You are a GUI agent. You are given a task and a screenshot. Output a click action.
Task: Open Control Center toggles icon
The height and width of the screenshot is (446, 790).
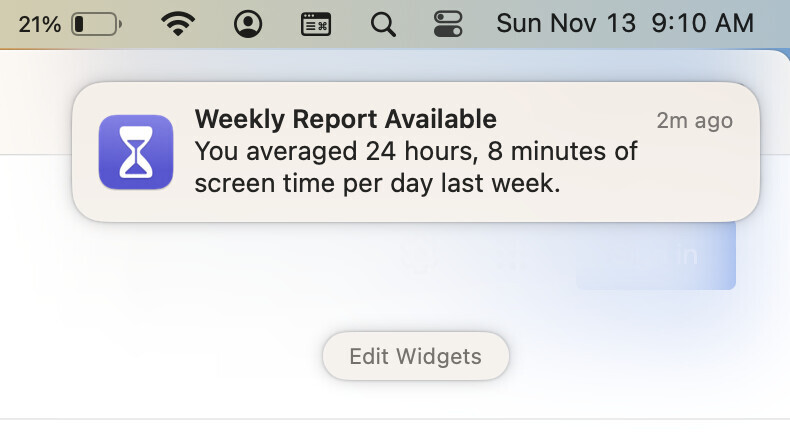click(449, 23)
